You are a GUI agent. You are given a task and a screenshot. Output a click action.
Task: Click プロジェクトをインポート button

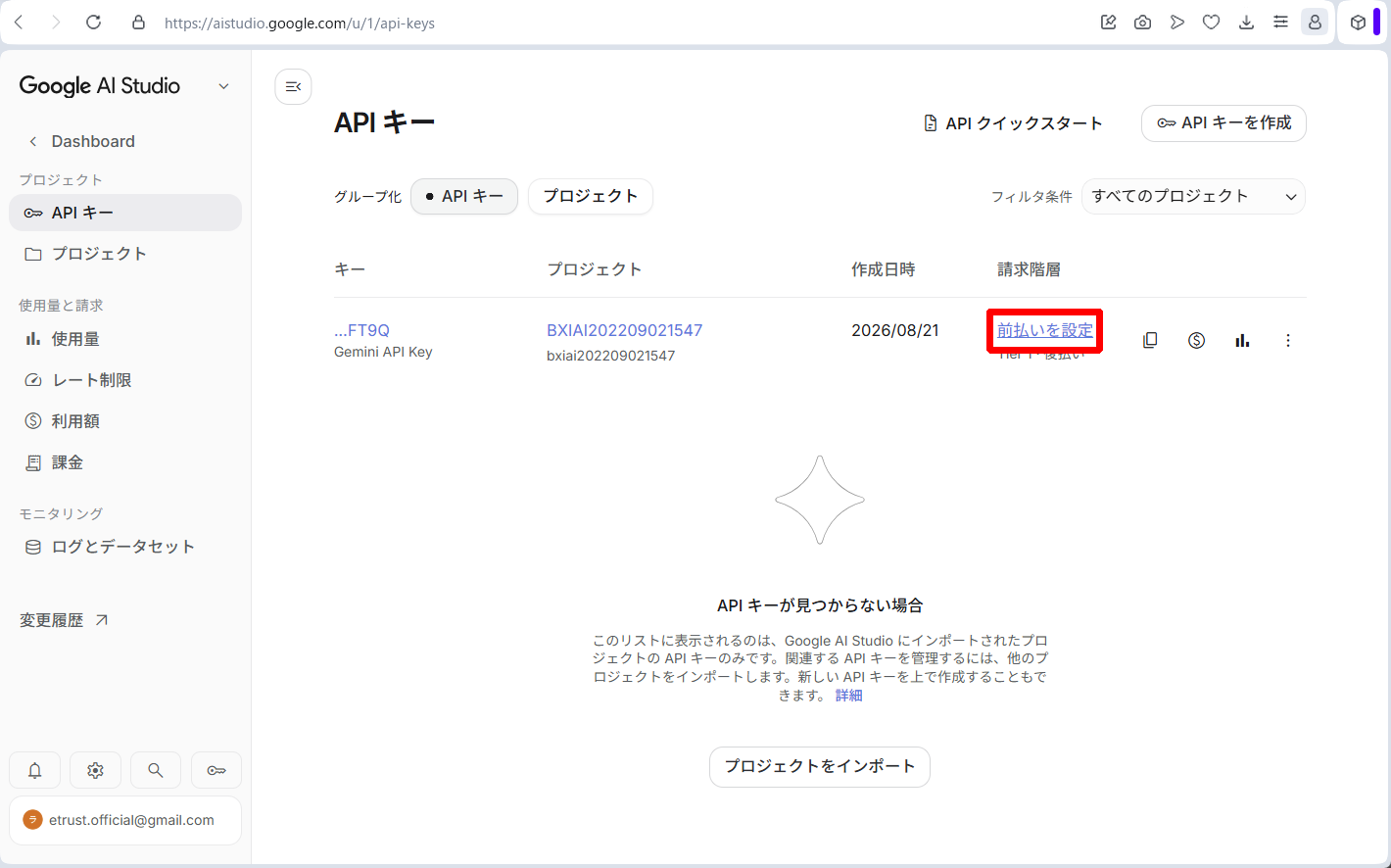tap(819, 766)
